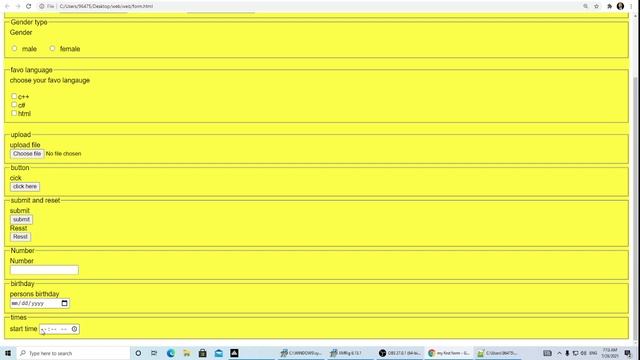Open touch keyboard icon in system tray
The height and width of the screenshot is (360, 640).
coord(547,353)
